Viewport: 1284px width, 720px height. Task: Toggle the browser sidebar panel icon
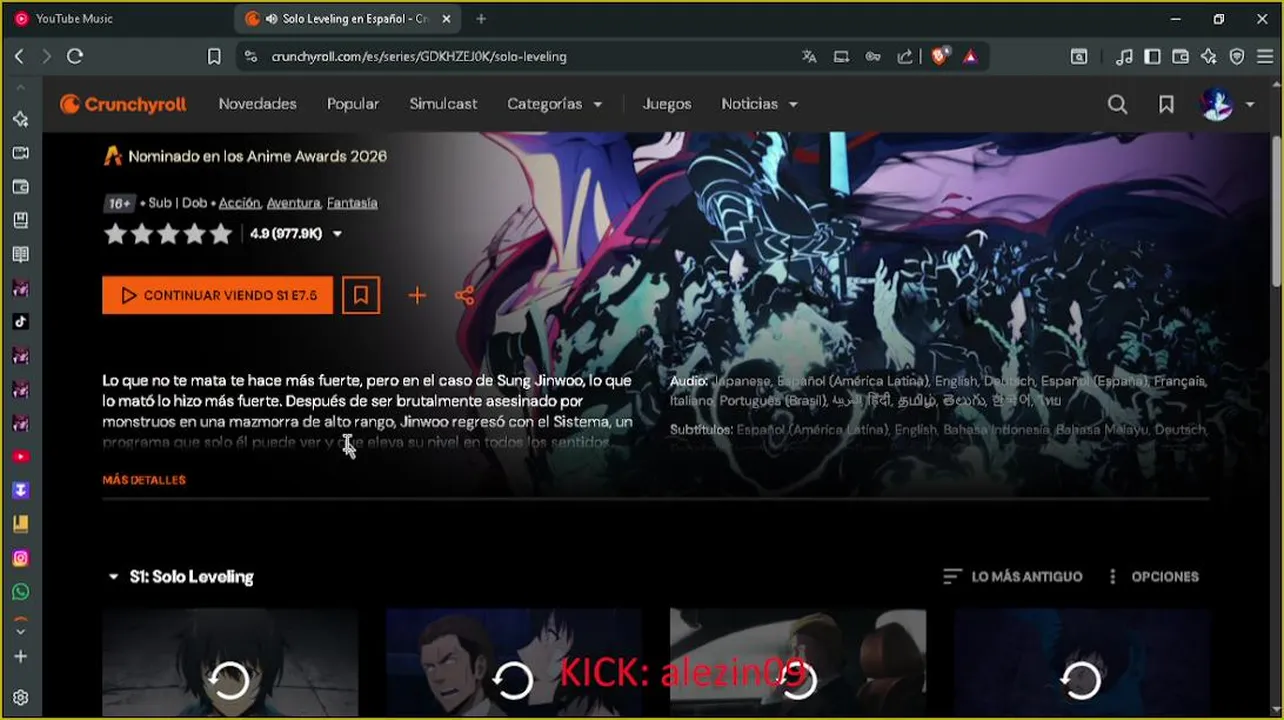tap(1153, 57)
